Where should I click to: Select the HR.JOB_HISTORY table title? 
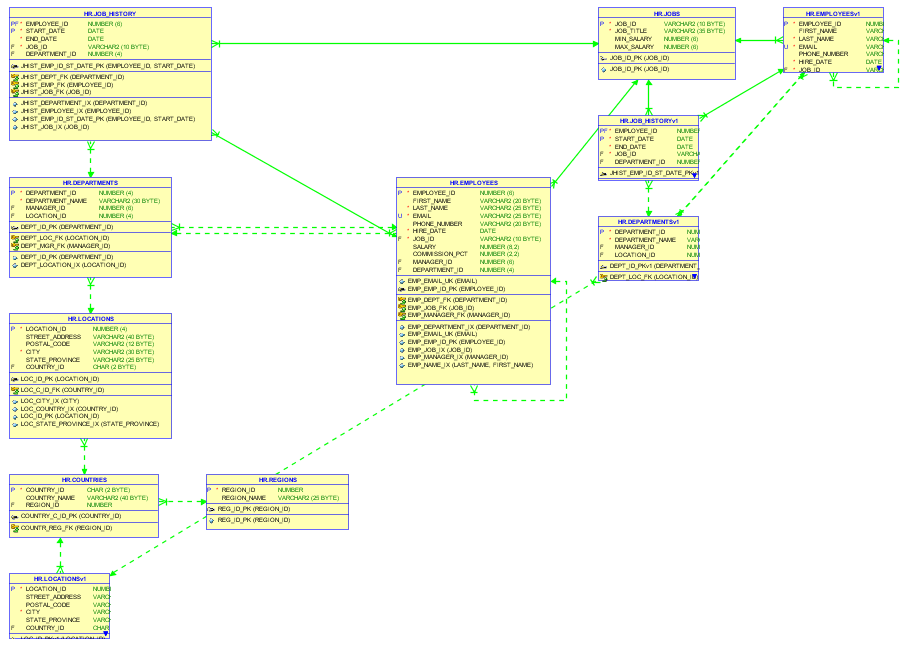click(110, 14)
